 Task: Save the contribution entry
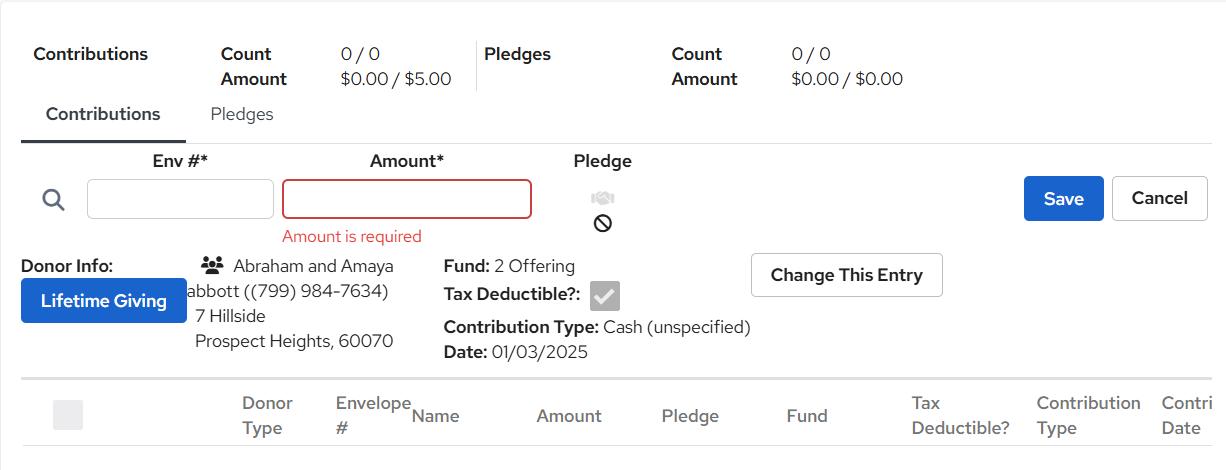click(x=1064, y=198)
